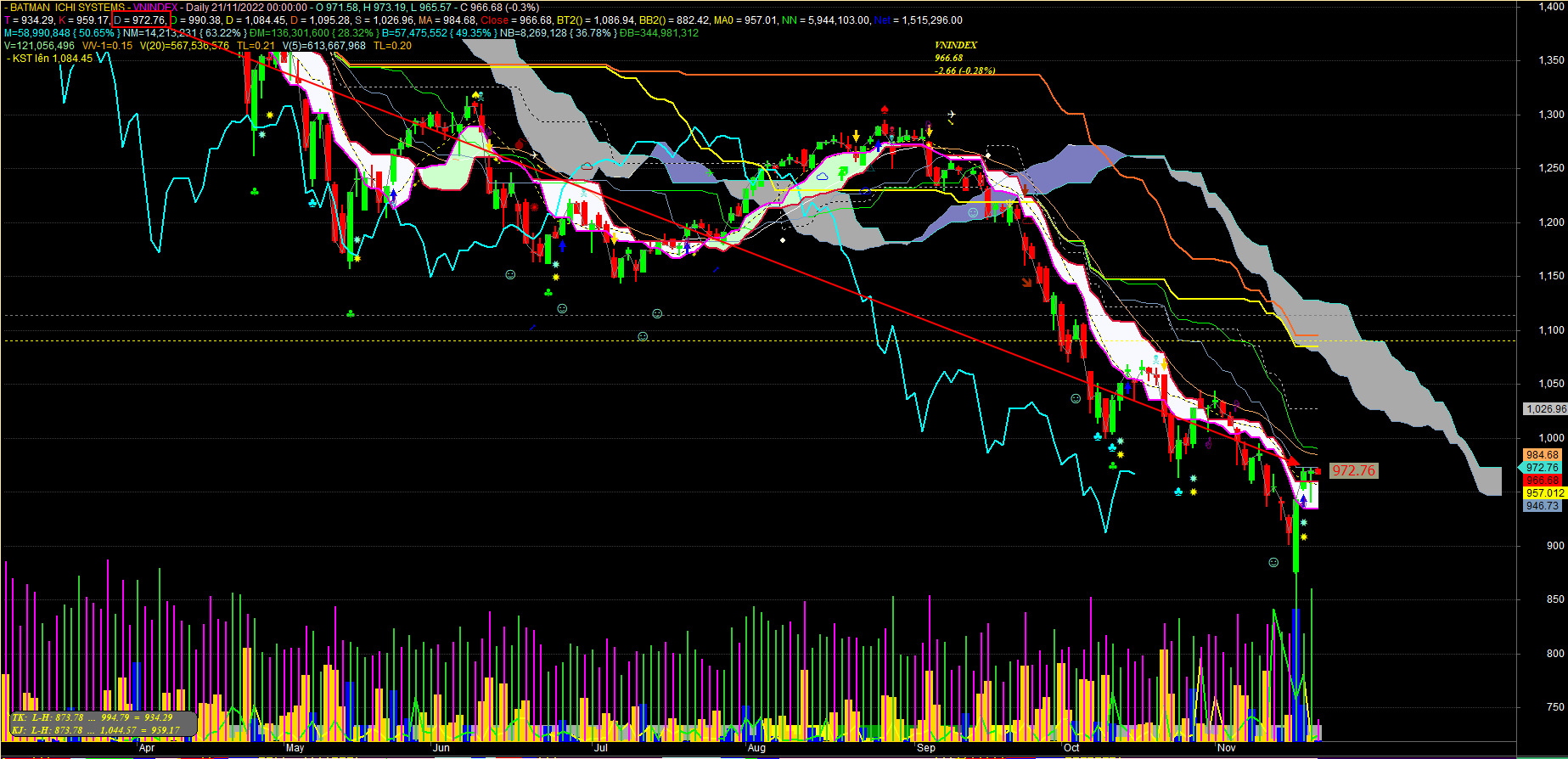1568x759 pixels.
Task: Click the red 972.76 annotation beside last candle
Action: (1352, 470)
